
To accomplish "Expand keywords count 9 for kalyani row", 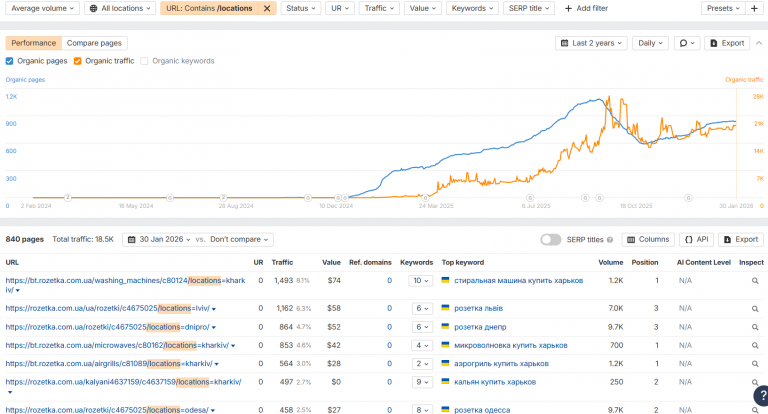I will pos(422,382).
